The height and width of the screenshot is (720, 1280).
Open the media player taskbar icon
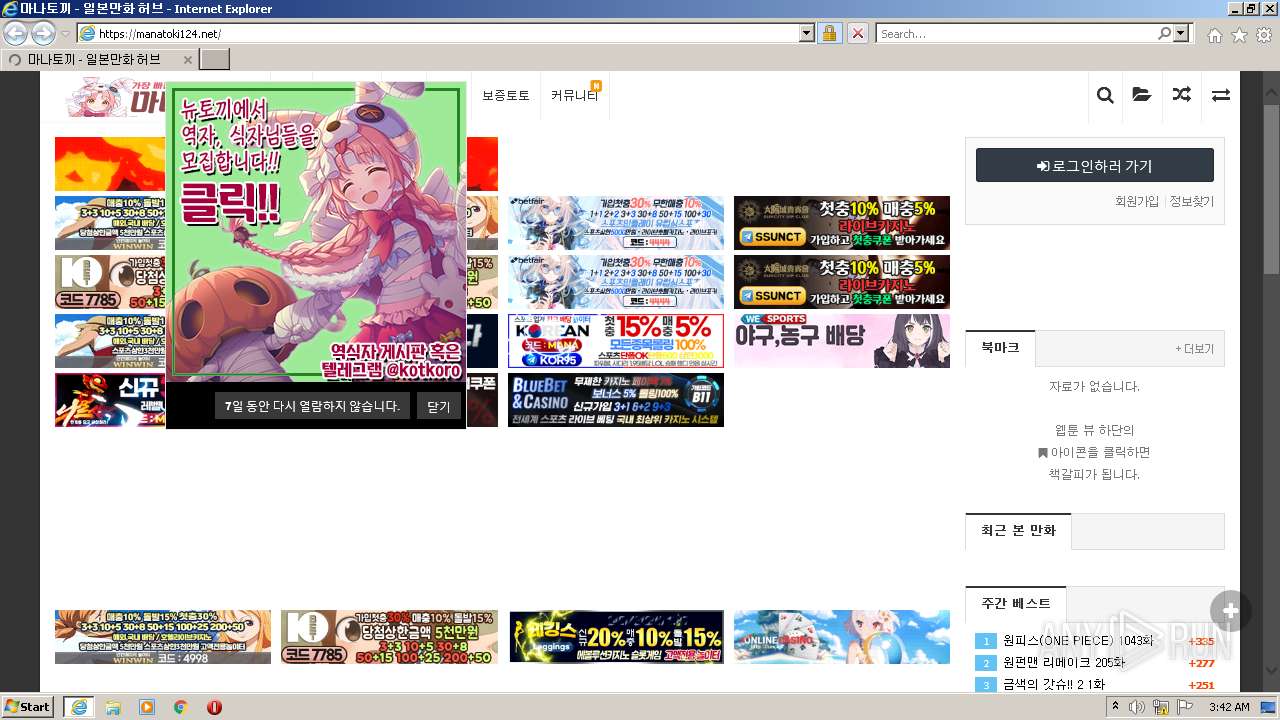[147, 707]
